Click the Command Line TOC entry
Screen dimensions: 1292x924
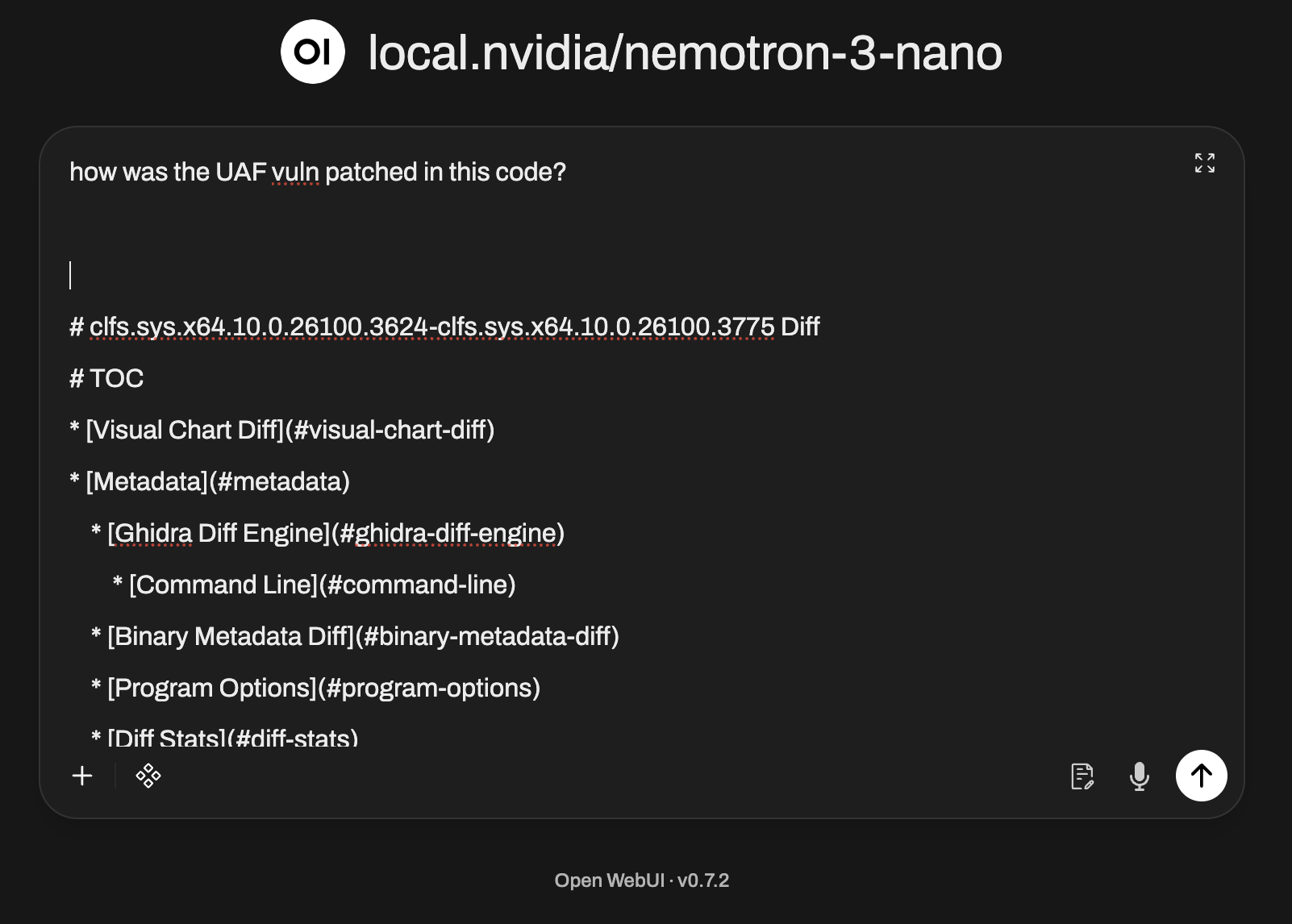[322, 585]
